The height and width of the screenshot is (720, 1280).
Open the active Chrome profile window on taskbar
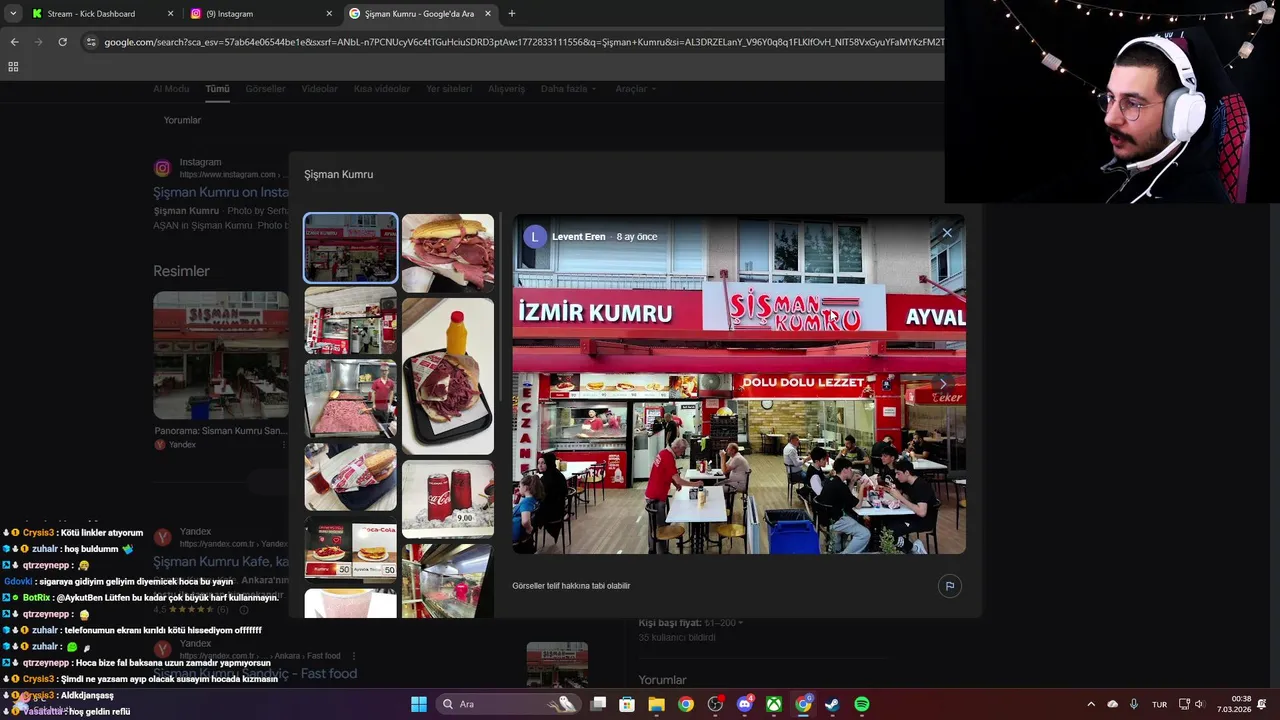pyautogui.click(x=803, y=704)
